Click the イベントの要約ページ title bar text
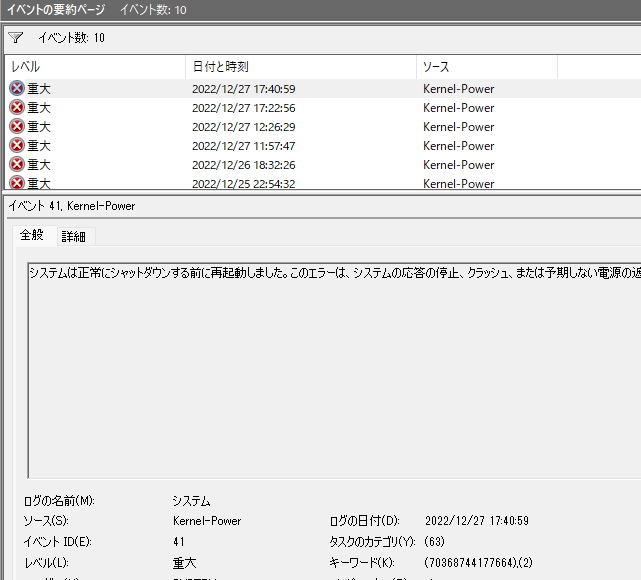Viewport: 641px width, 580px height. click(x=56, y=9)
